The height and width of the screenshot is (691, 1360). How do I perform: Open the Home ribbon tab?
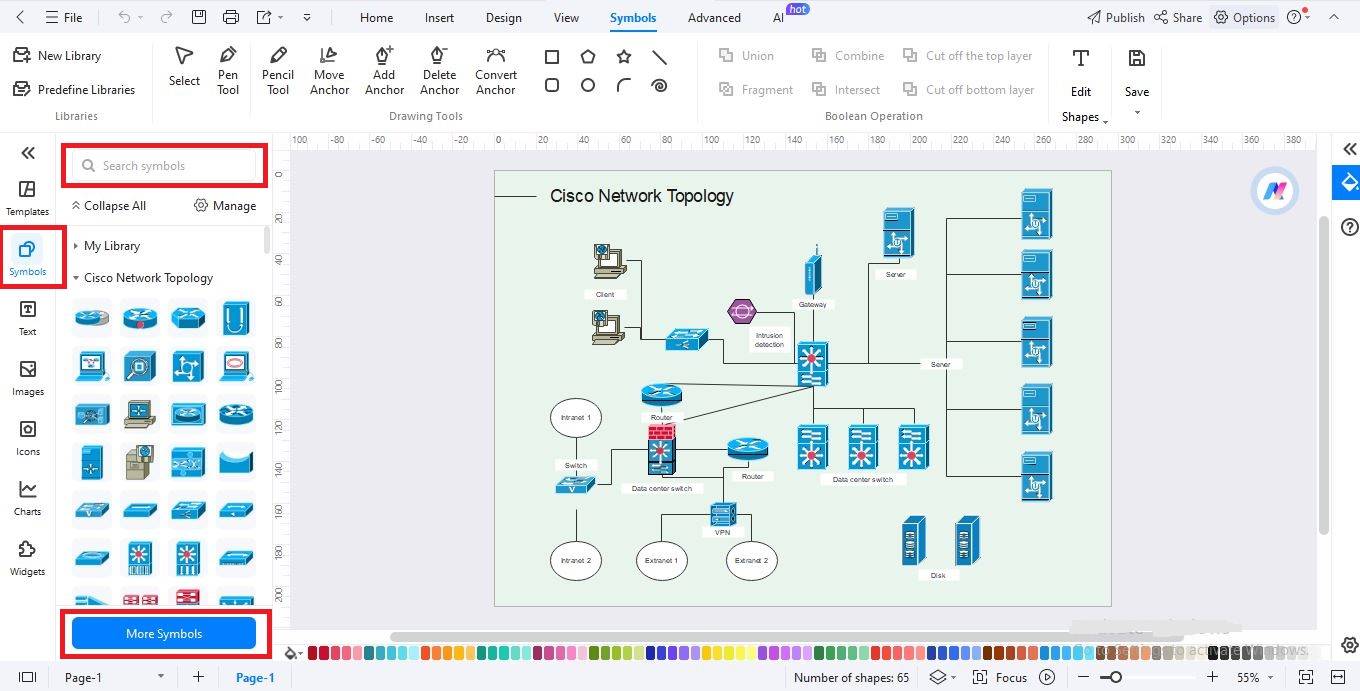click(376, 17)
